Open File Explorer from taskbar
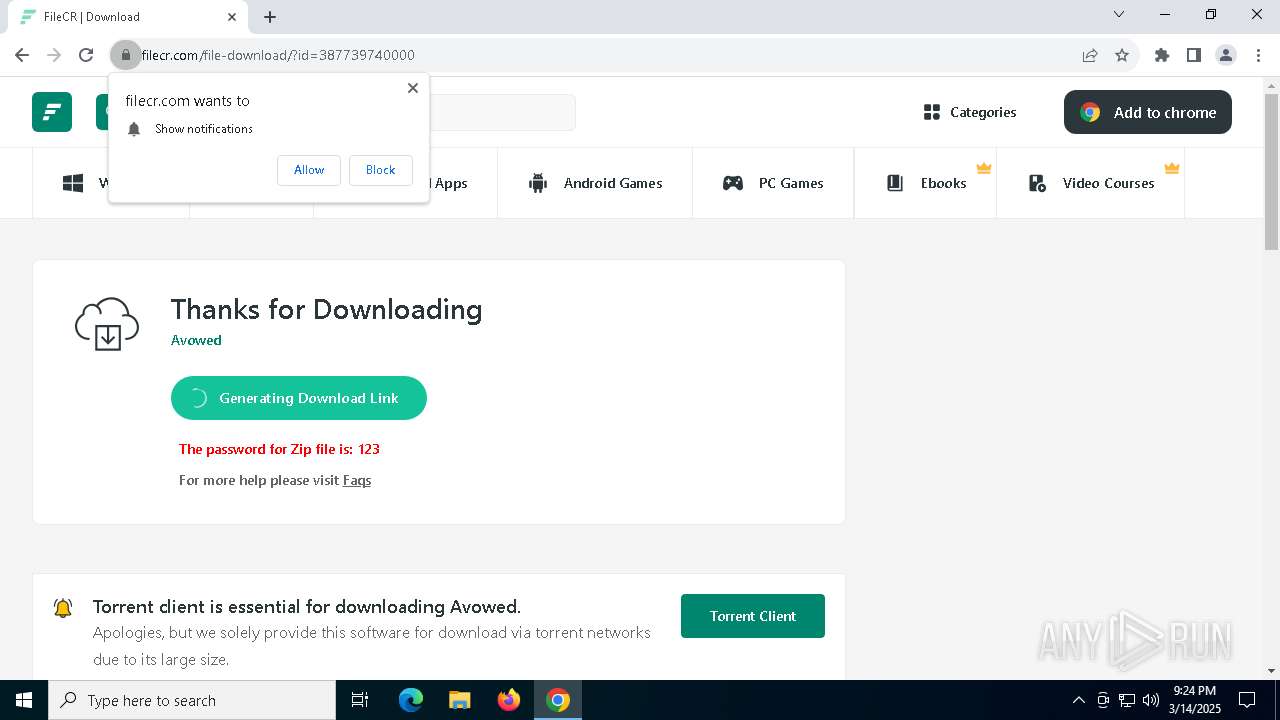This screenshot has width=1280, height=720. pos(460,700)
